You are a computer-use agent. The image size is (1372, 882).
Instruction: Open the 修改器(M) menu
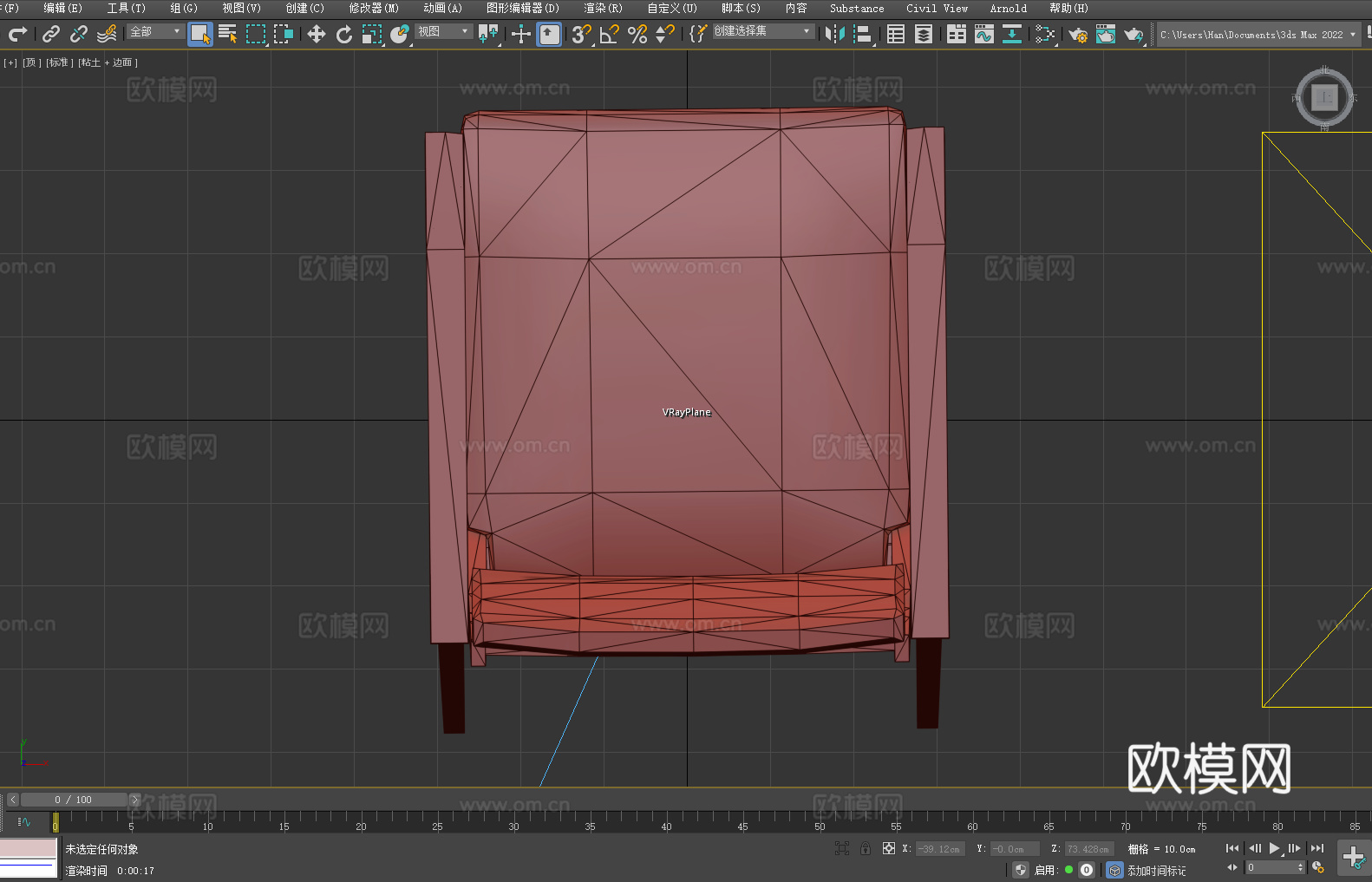pyautogui.click(x=374, y=8)
